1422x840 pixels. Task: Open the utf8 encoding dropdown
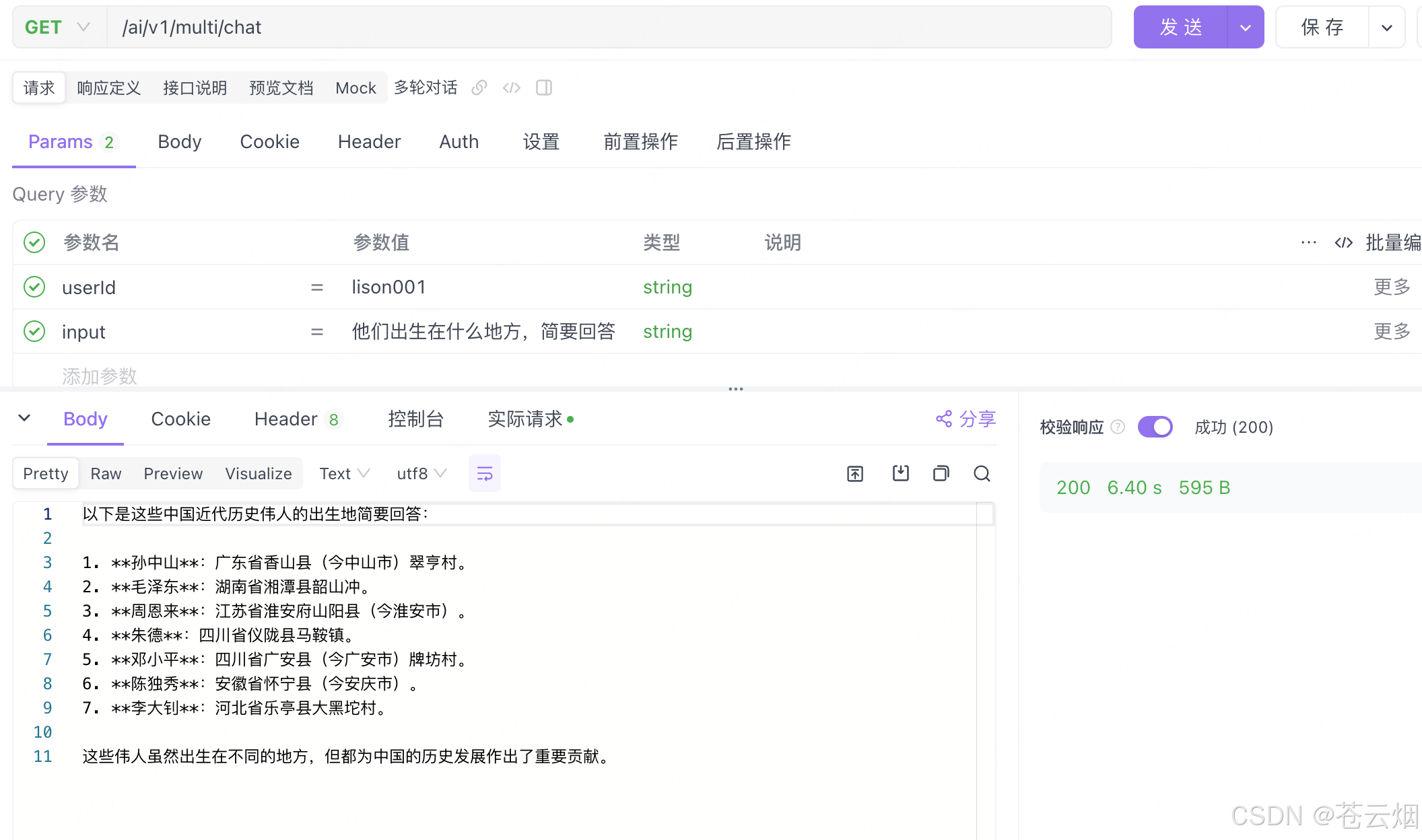[421, 474]
